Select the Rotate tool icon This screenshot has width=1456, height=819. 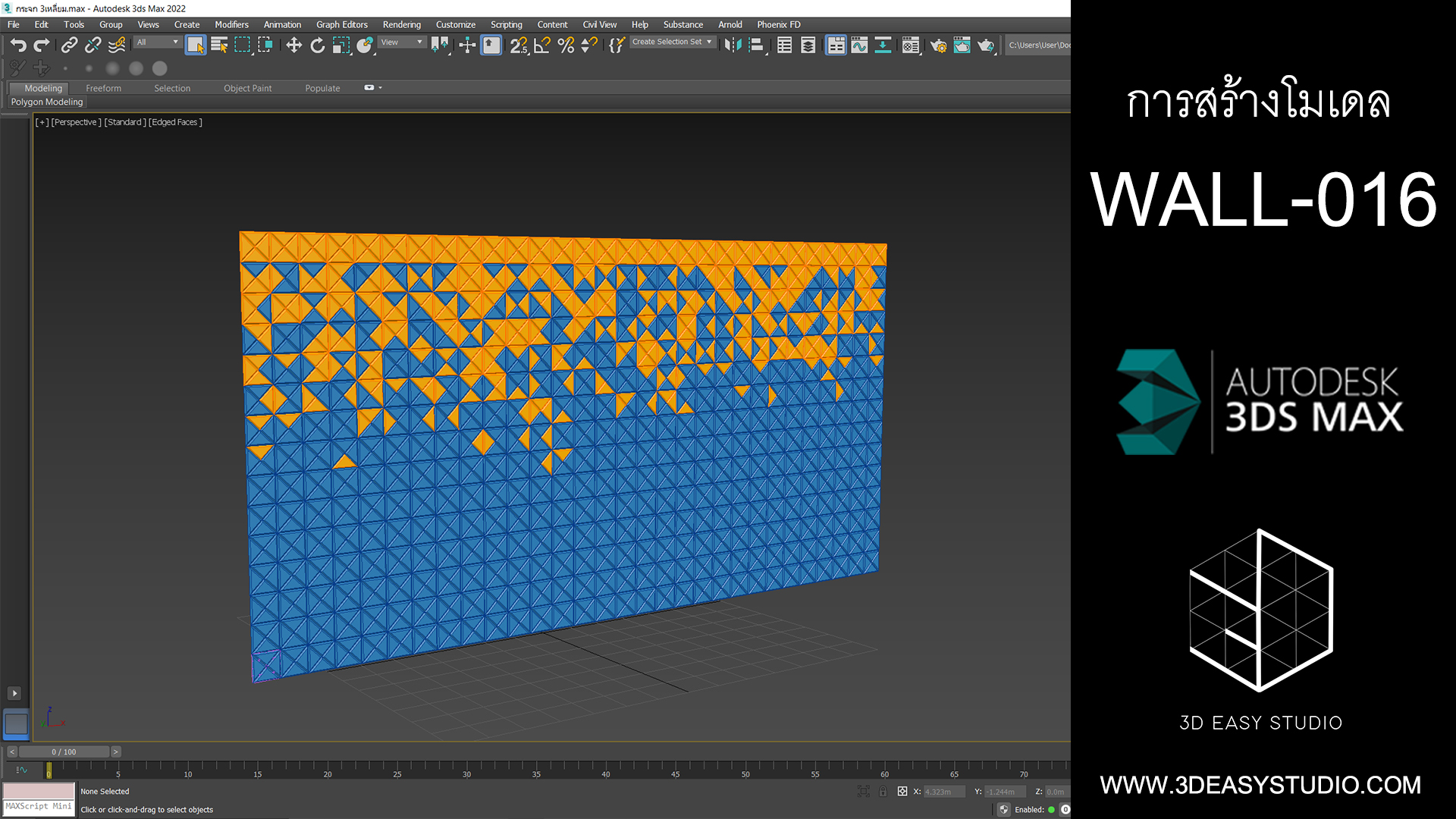317,45
